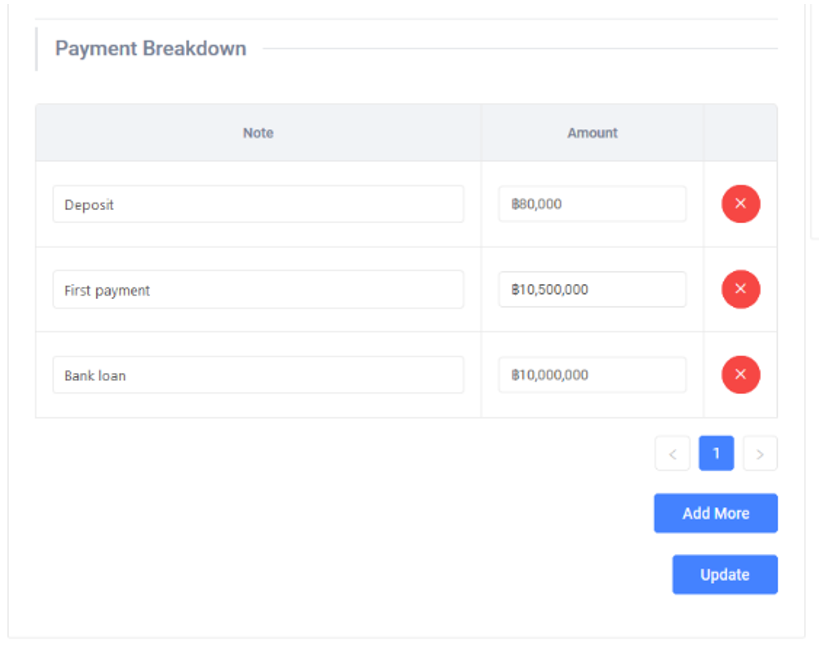Go to previous page with left chevron
Screen dimensions: 819x649
(x=672, y=454)
